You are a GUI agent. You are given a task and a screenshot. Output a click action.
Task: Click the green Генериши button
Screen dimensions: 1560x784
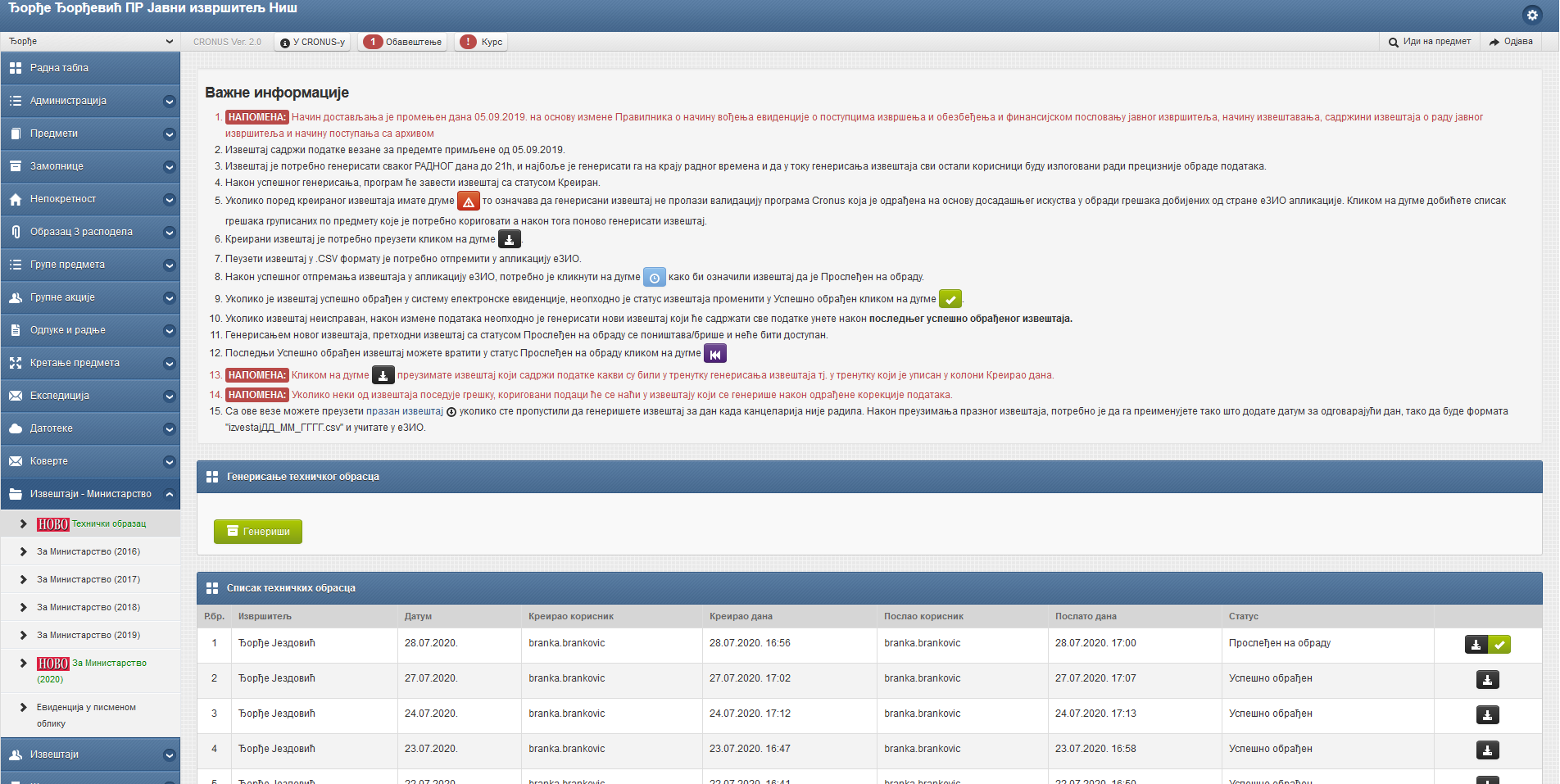coord(258,532)
